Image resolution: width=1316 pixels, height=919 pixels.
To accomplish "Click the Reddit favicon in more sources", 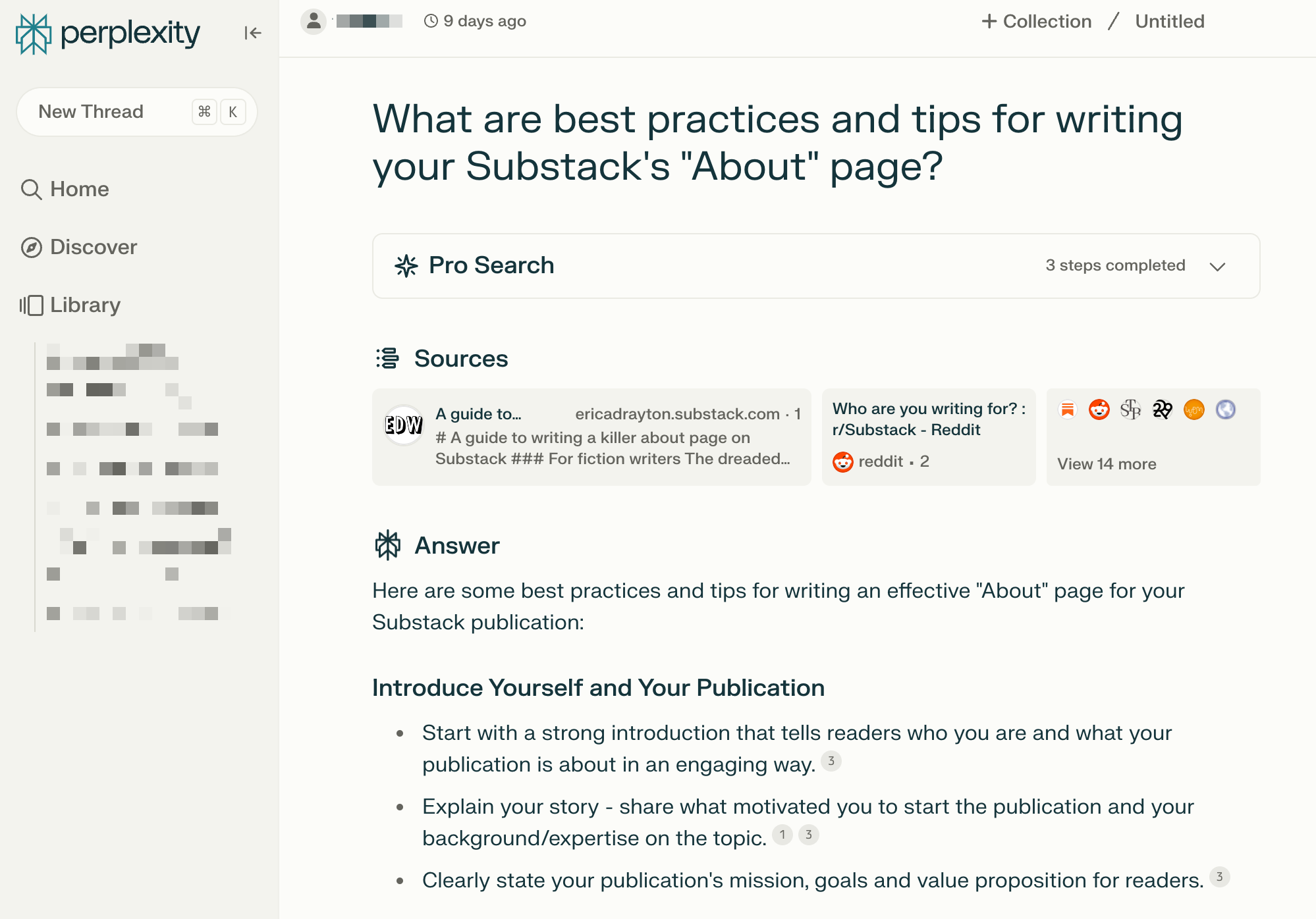I will coord(1099,409).
